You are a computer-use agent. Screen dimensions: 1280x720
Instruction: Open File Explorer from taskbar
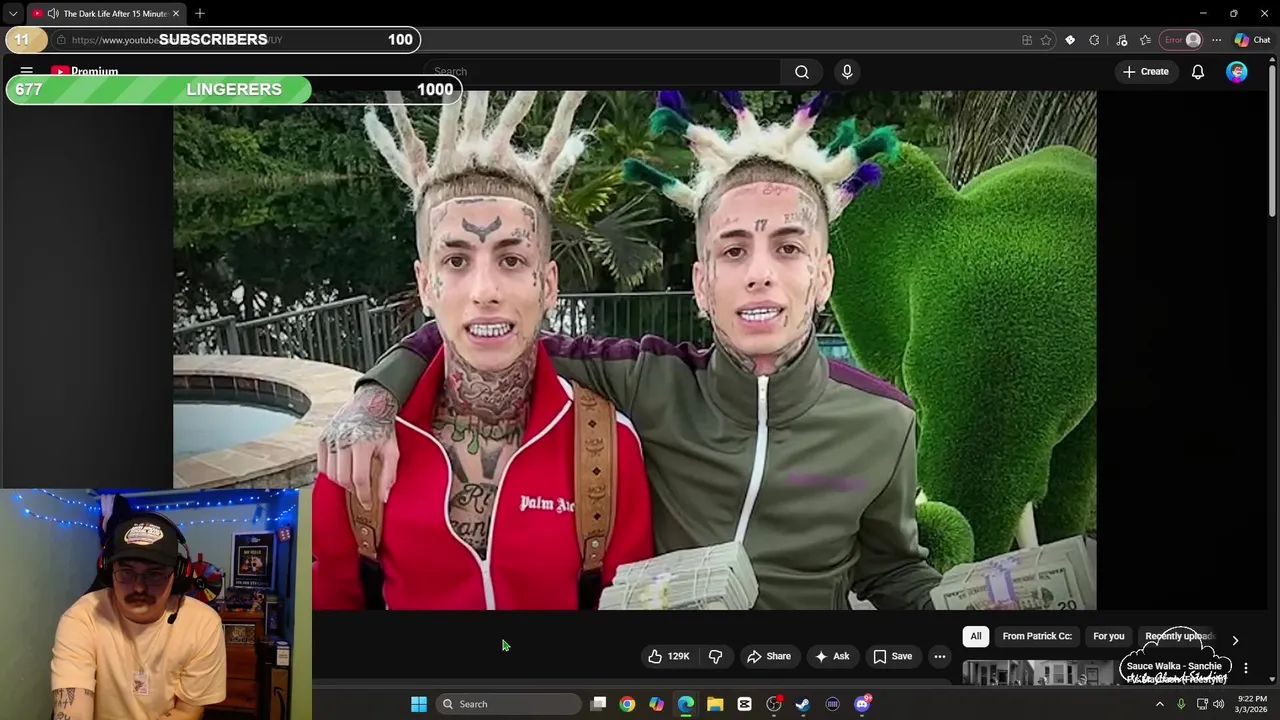[x=715, y=704]
